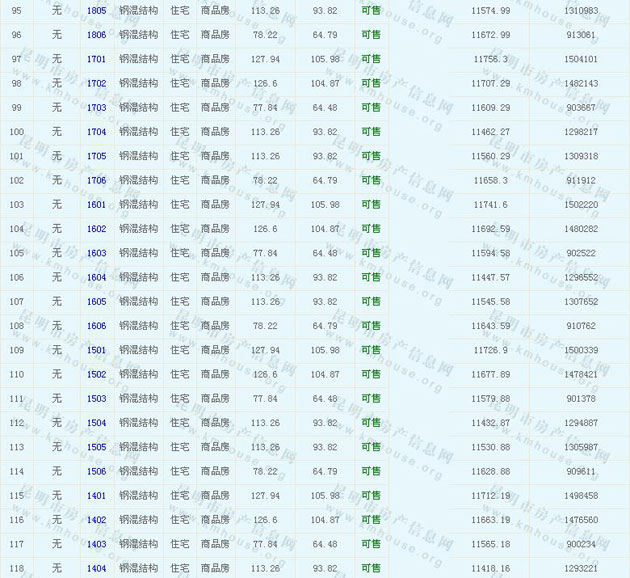The height and width of the screenshot is (578, 630).
Task: Open room 1705 link
Action: pos(96,156)
